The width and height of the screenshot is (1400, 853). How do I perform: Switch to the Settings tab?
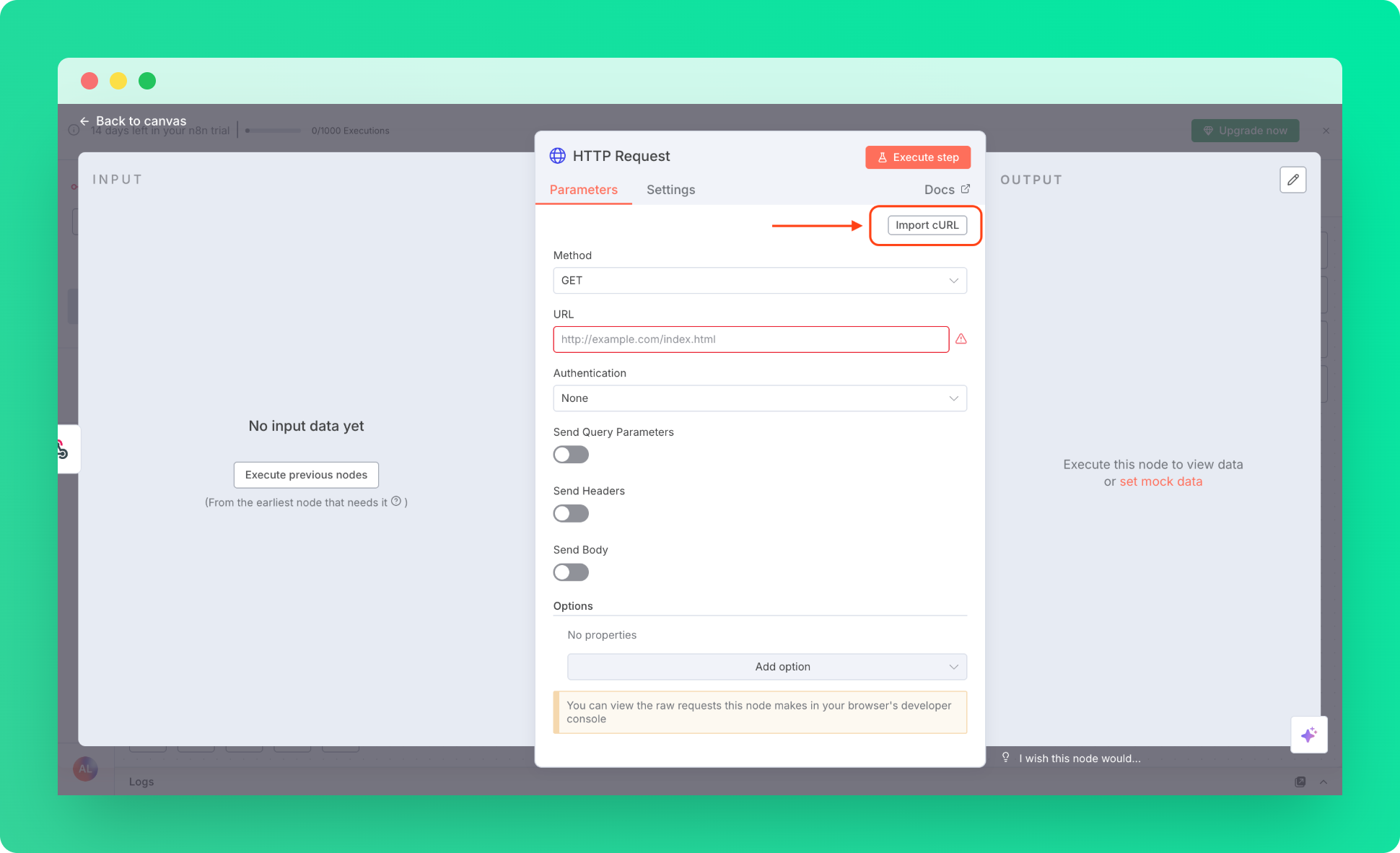(x=670, y=190)
